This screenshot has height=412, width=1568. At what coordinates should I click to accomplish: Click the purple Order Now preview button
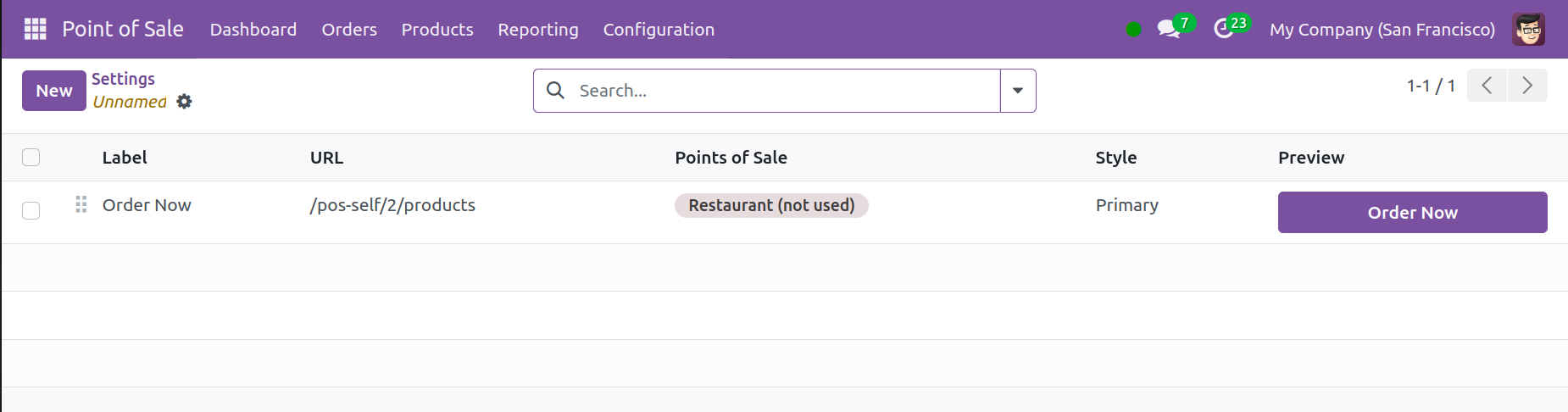pyautogui.click(x=1412, y=212)
